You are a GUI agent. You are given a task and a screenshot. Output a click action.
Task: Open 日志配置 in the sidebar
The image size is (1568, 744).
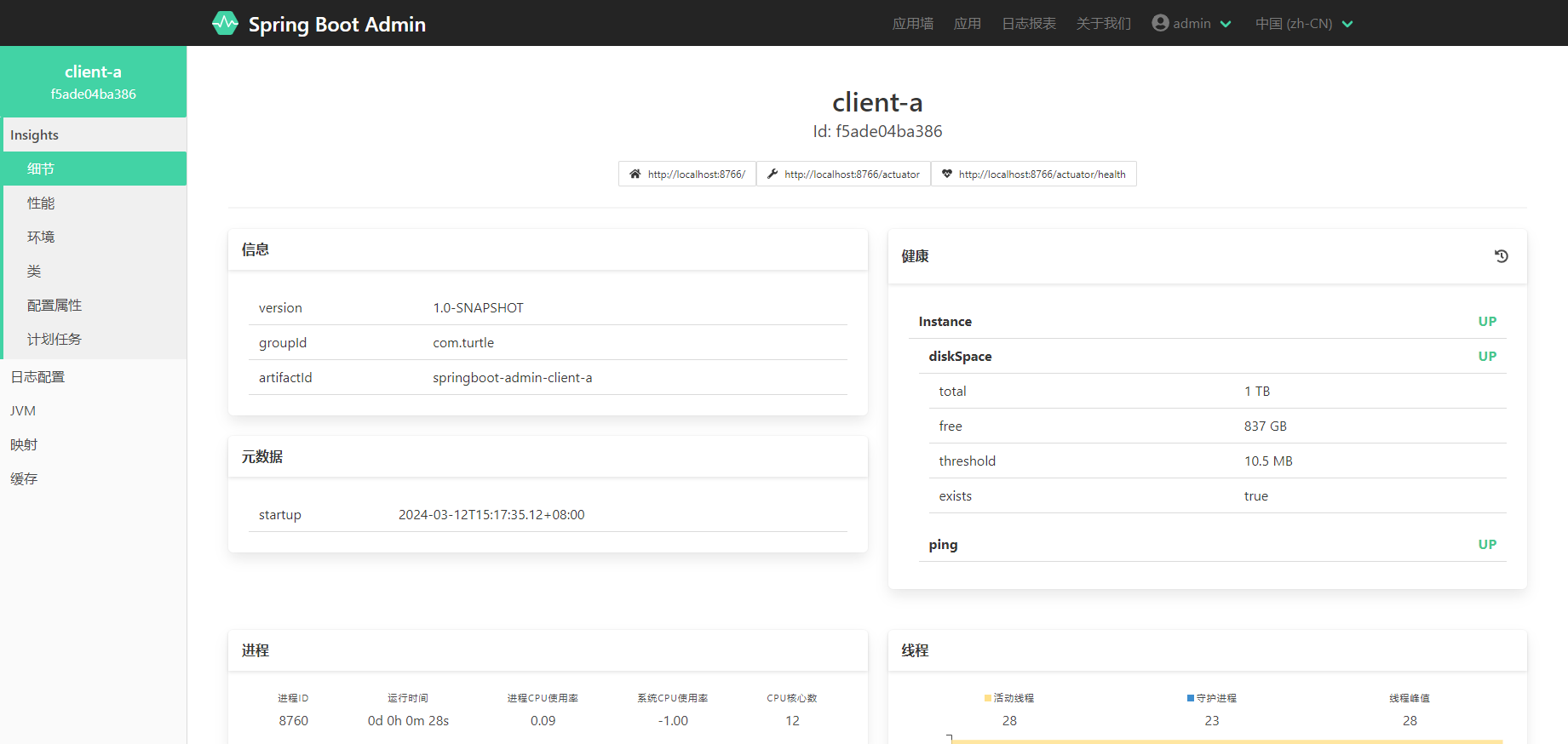(94, 376)
